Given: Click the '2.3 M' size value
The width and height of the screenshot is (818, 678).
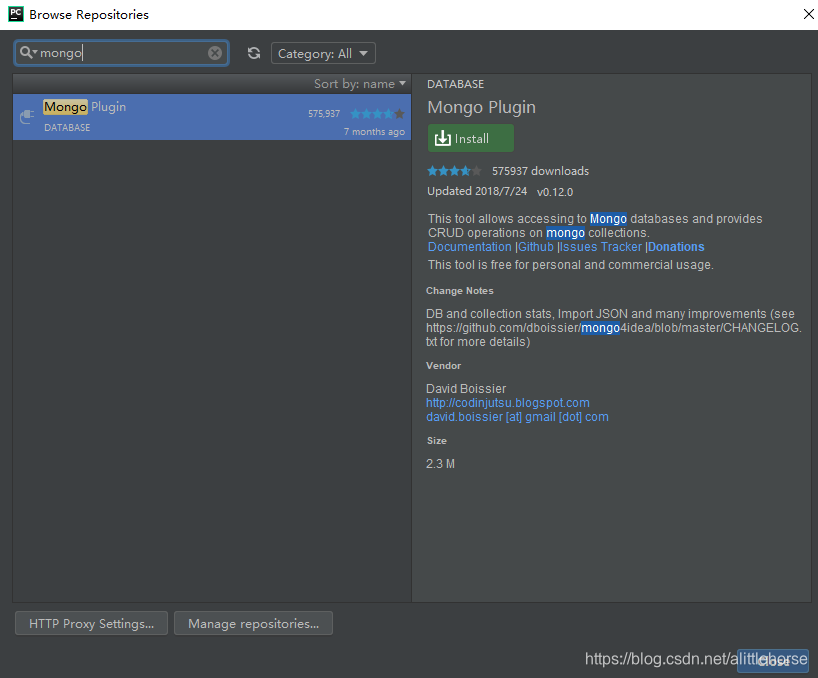Looking at the screenshot, I should (440, 464).
